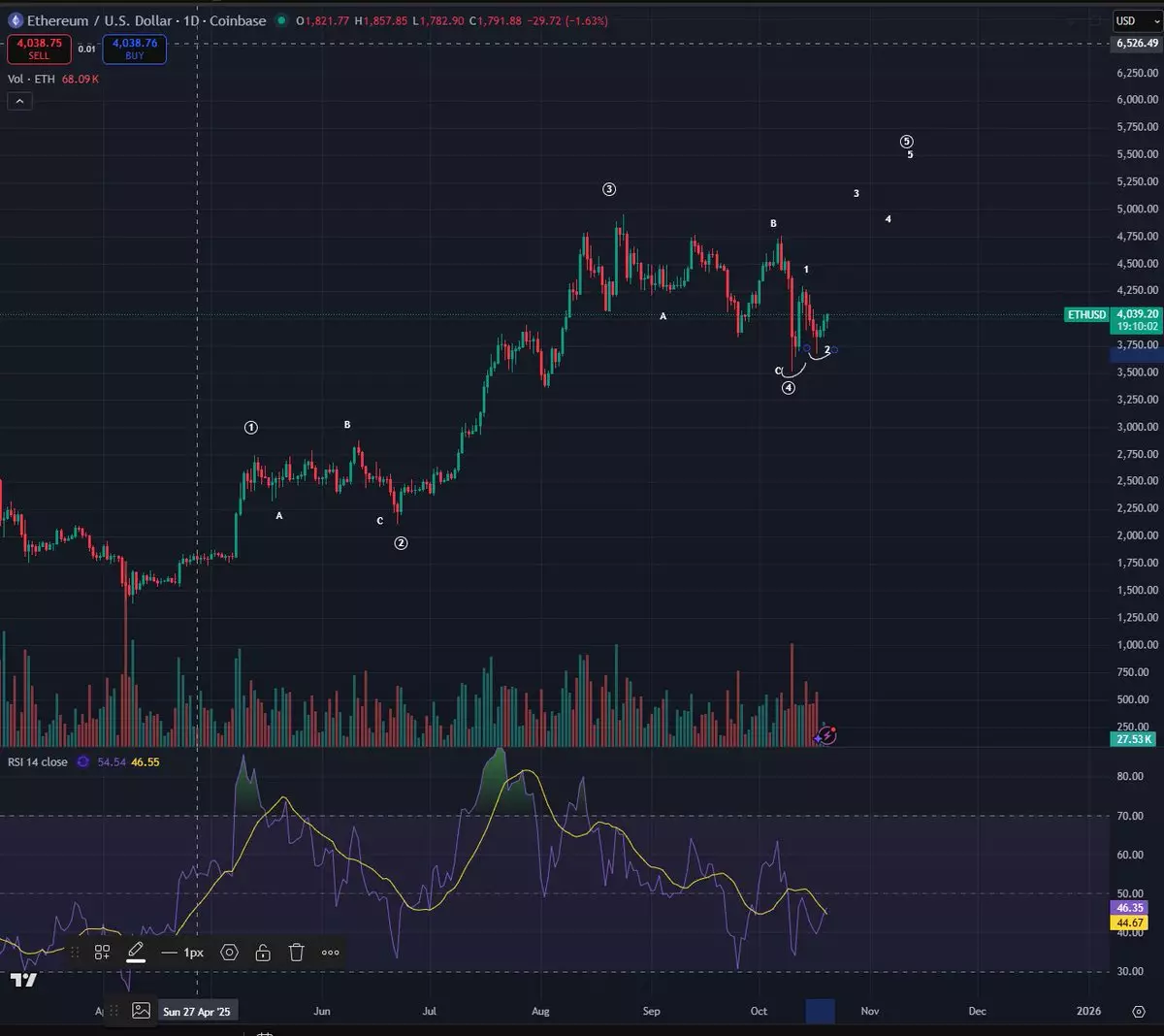Collapse the indicator legend with the chevron
This screenshot has width=1164, height=1036.
[x=19, y=101]
